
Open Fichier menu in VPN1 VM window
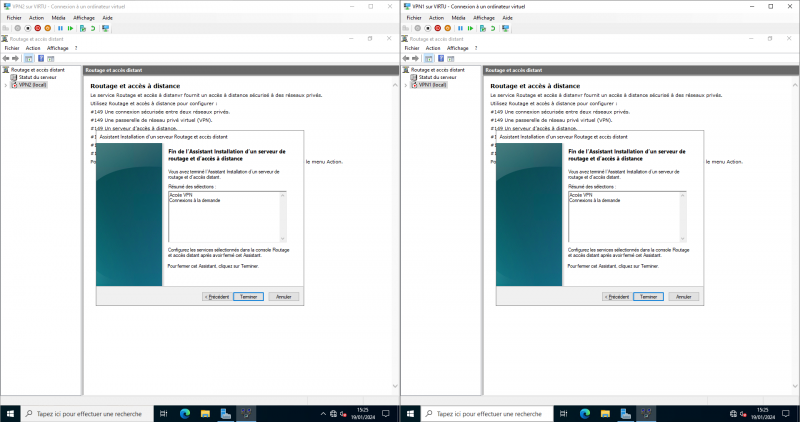click(414, 18)
